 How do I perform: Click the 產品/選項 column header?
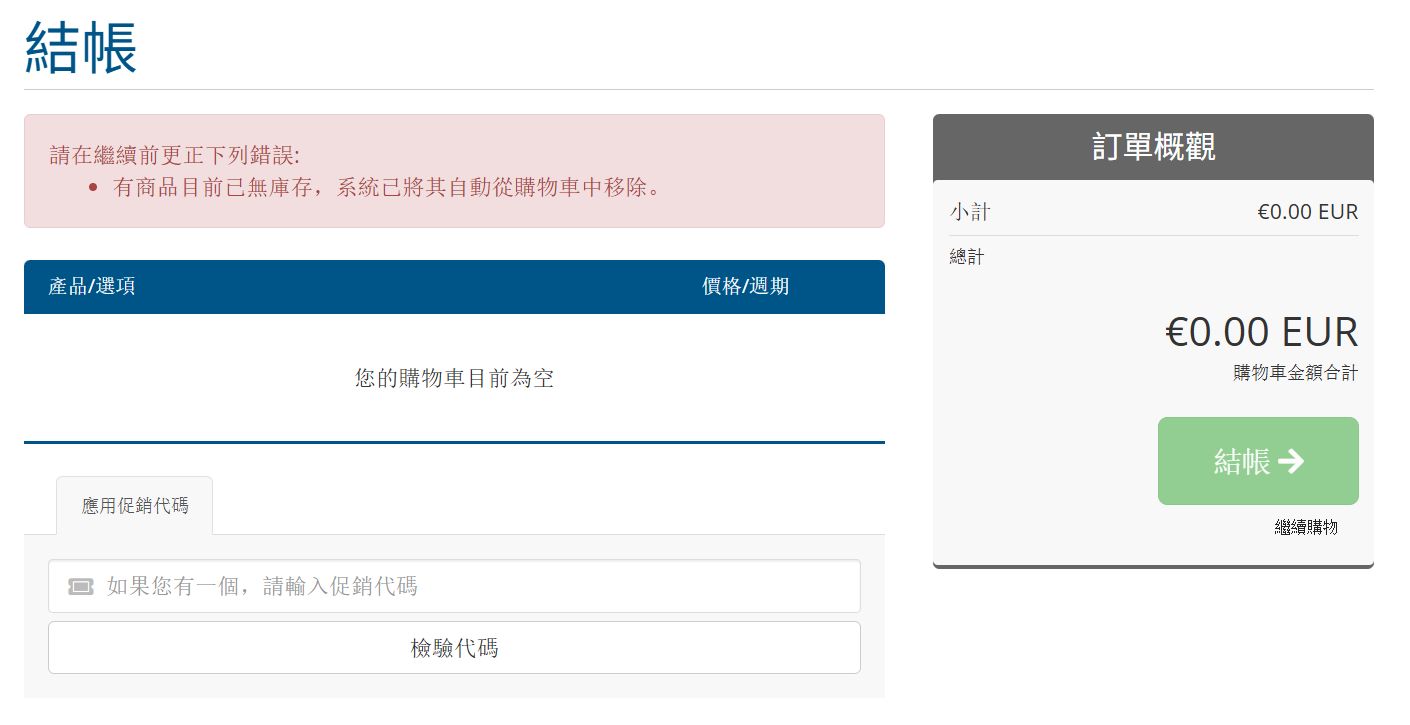(x=92, y=287)
